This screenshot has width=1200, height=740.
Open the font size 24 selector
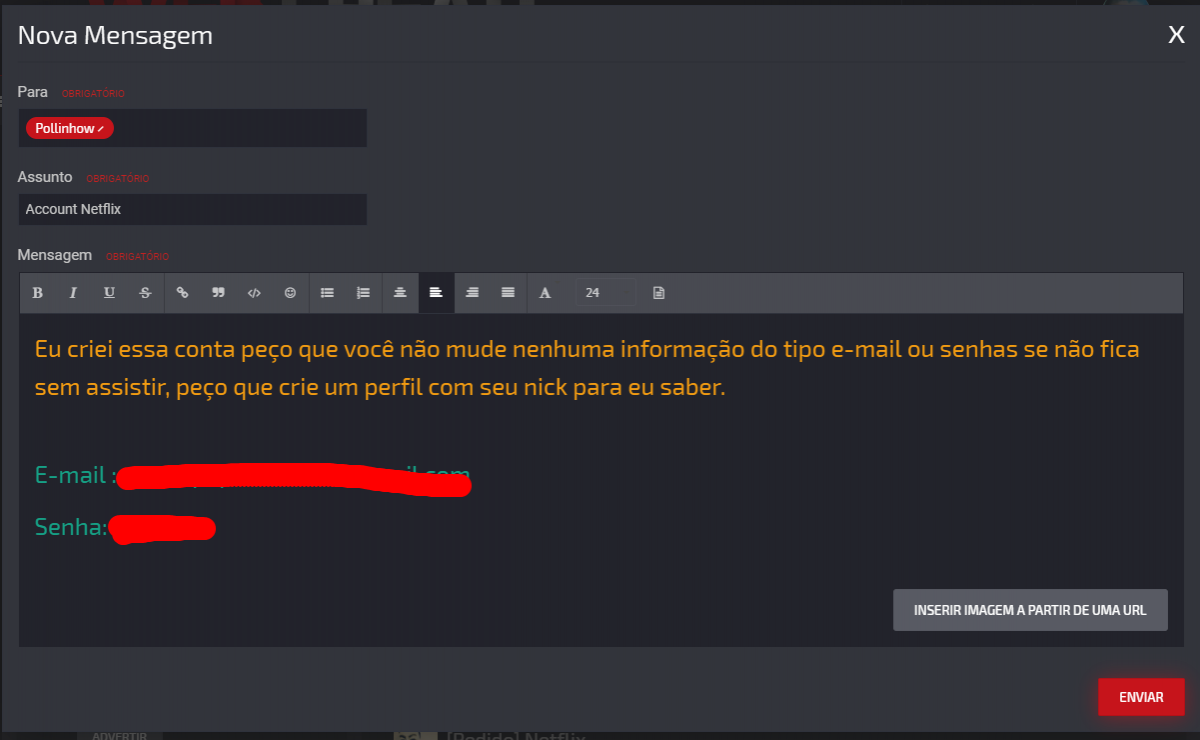click(x=605, y=293)
